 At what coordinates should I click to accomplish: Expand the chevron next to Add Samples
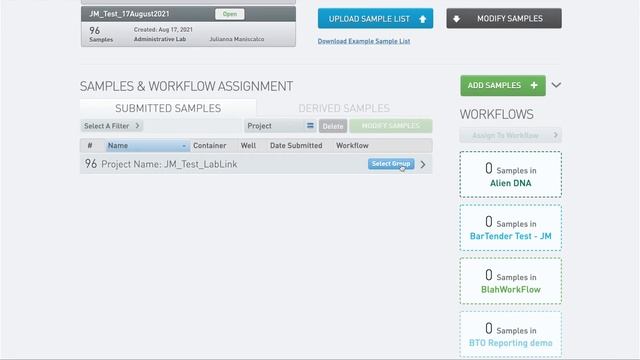coord(556,85)
